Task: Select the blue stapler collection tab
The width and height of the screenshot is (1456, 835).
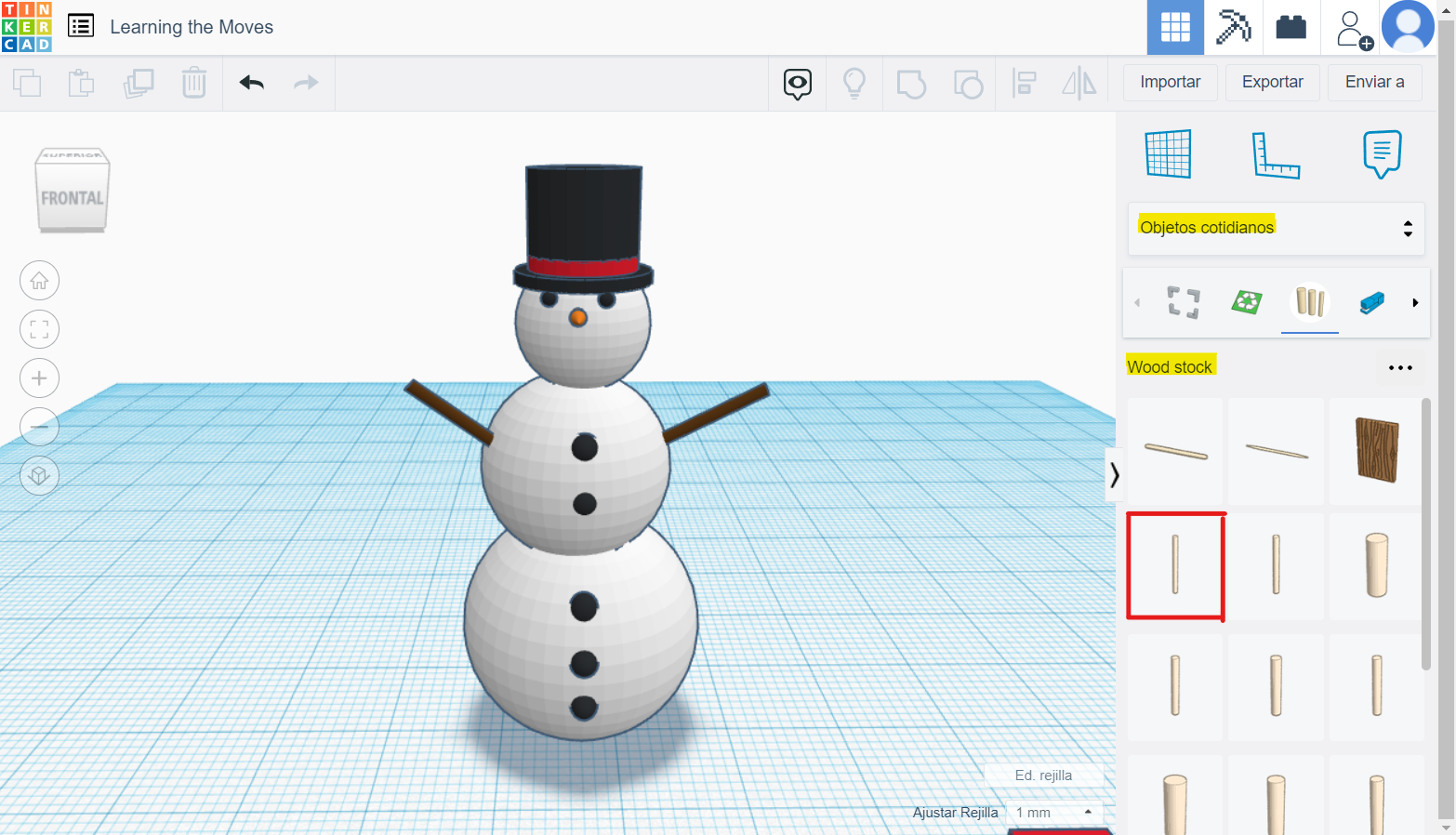Action: pyautogui.click(x=1372, y=302)
